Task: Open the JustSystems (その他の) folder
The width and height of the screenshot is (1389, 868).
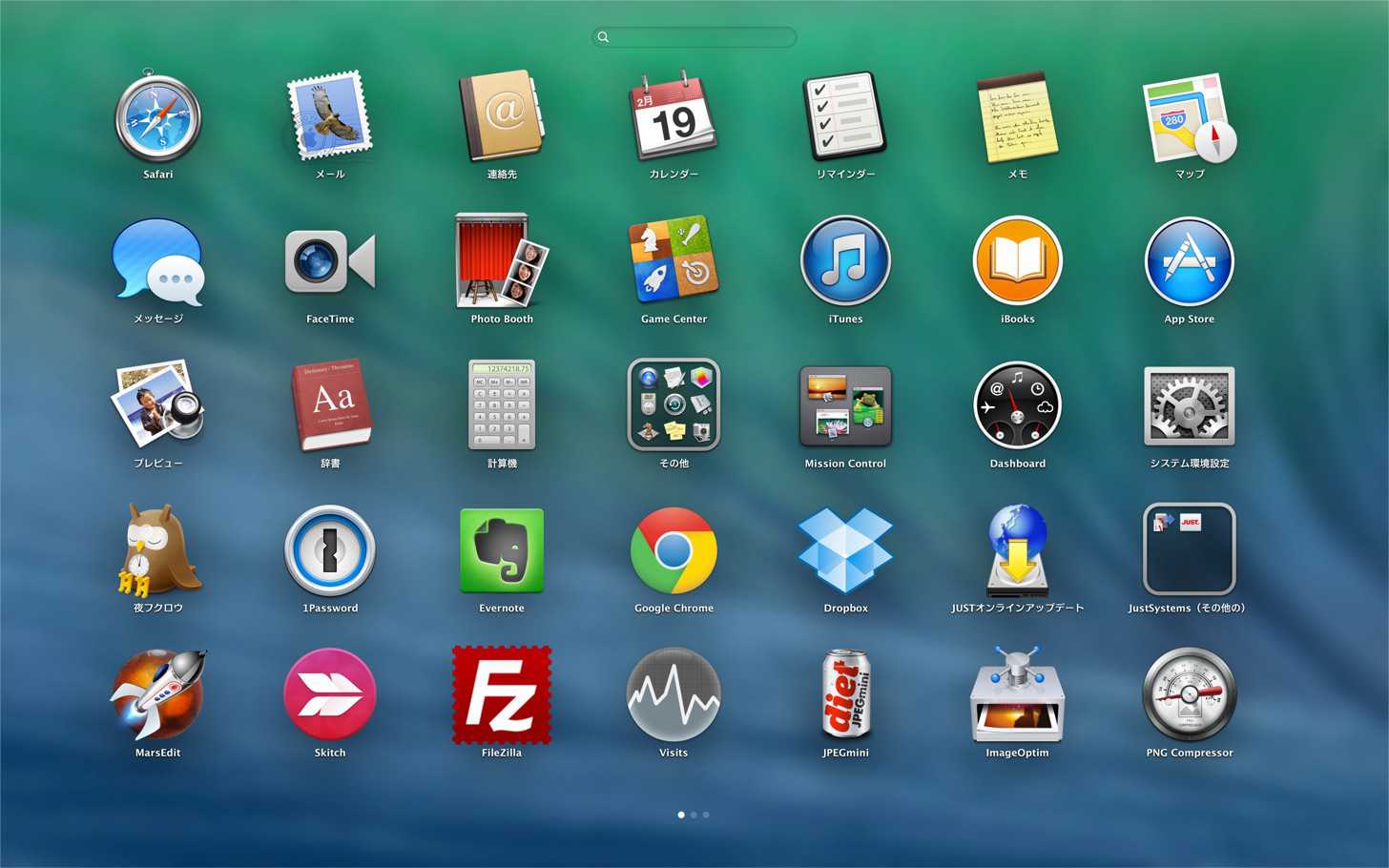Action: [x=1190, y=549]
